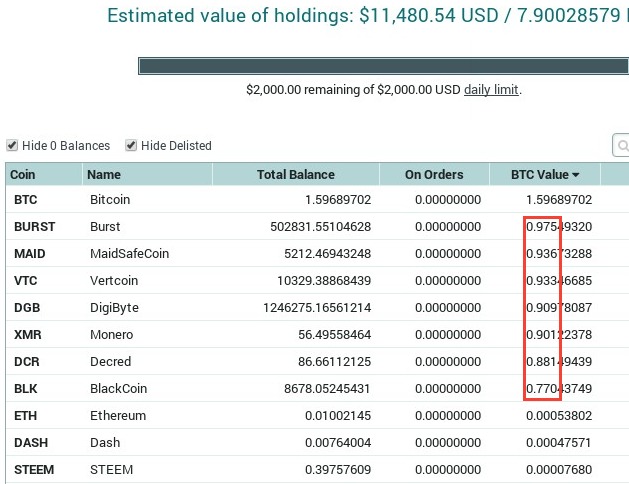Click On Orders value in the BTC row
The width and height of the screenshot is (629, 484).
click(448, 200)
